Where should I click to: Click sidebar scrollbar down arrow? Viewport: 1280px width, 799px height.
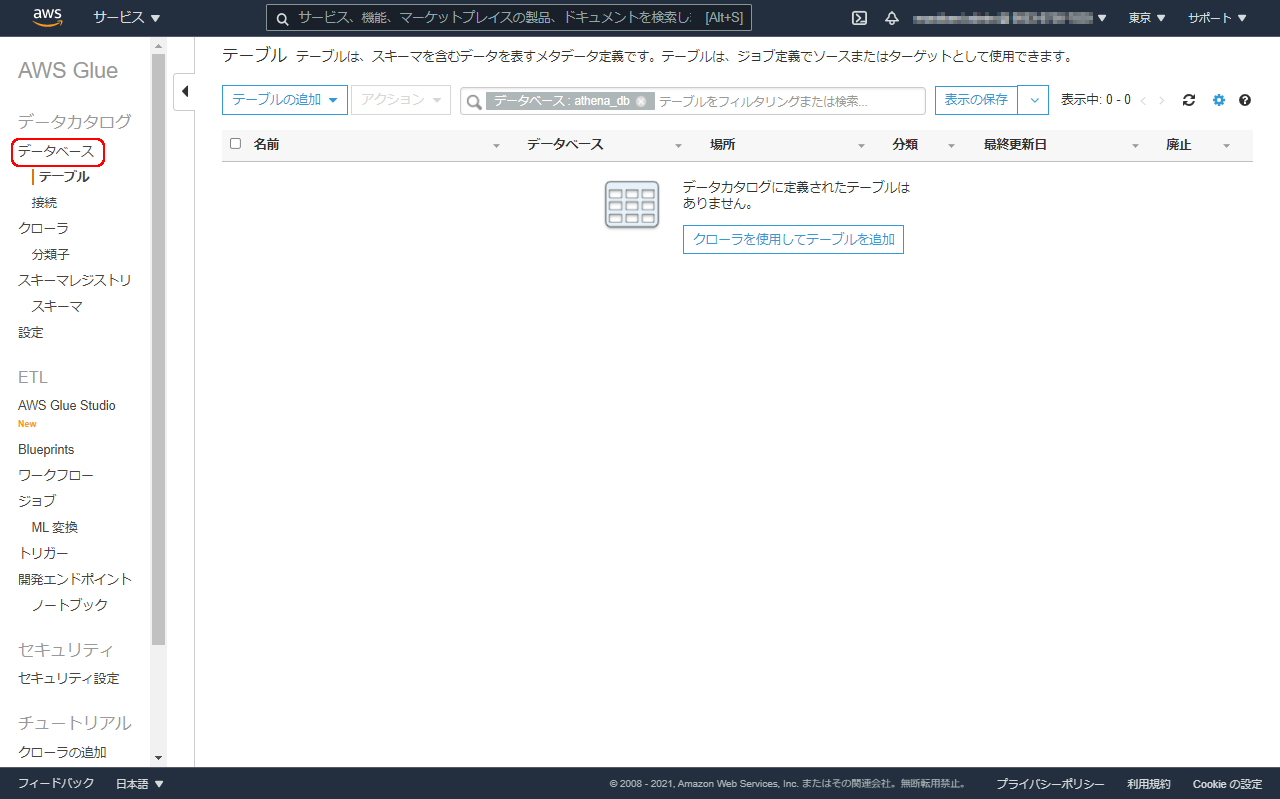click(158, 759)
